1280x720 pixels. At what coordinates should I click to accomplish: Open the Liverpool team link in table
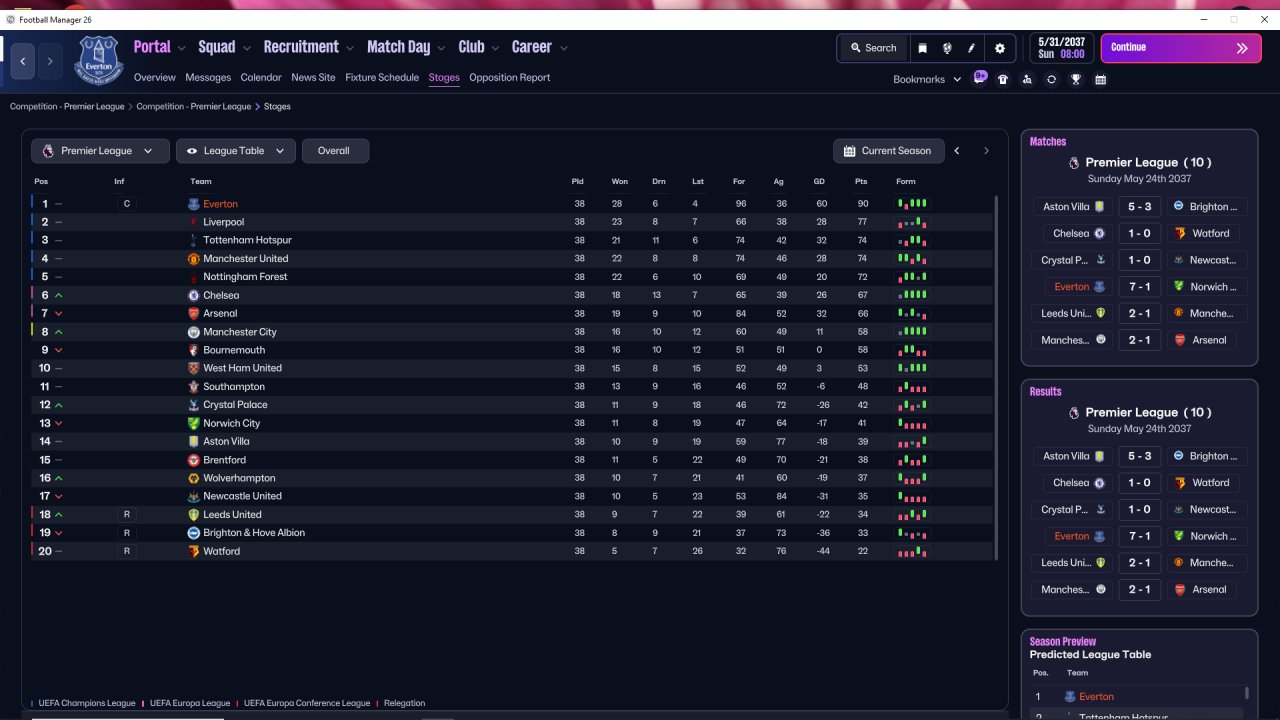click(x=223, y=222)
